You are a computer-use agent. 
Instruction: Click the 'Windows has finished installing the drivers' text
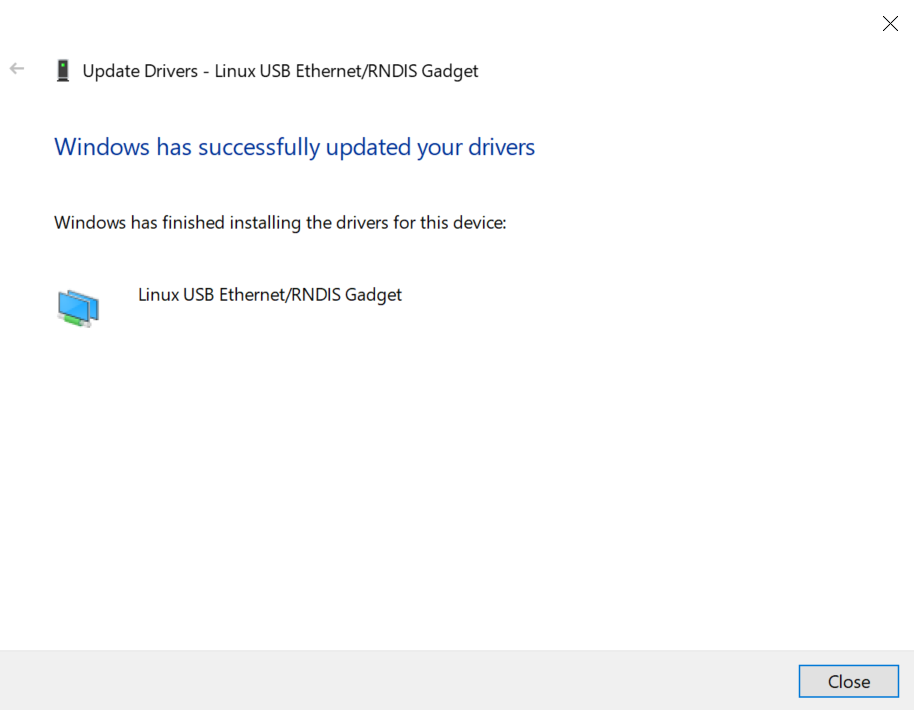click(280, 223)
